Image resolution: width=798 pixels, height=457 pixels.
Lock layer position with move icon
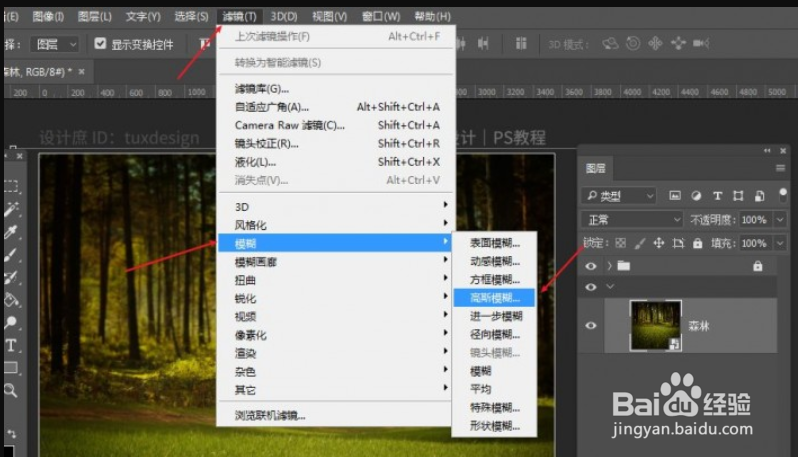coord(659,243)
